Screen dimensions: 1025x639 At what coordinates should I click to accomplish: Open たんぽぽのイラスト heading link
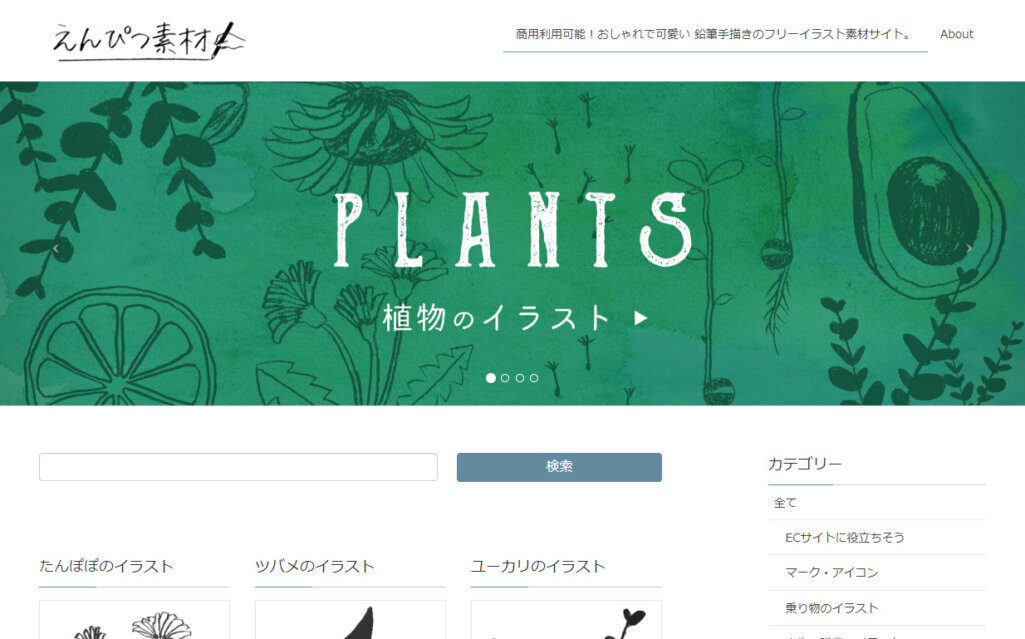coord(107,566)
